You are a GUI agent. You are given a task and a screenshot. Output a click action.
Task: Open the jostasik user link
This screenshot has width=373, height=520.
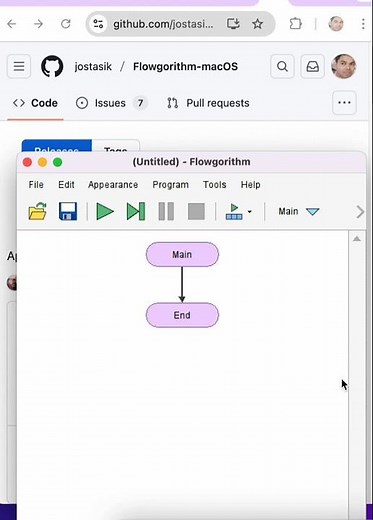pos(93,67)
